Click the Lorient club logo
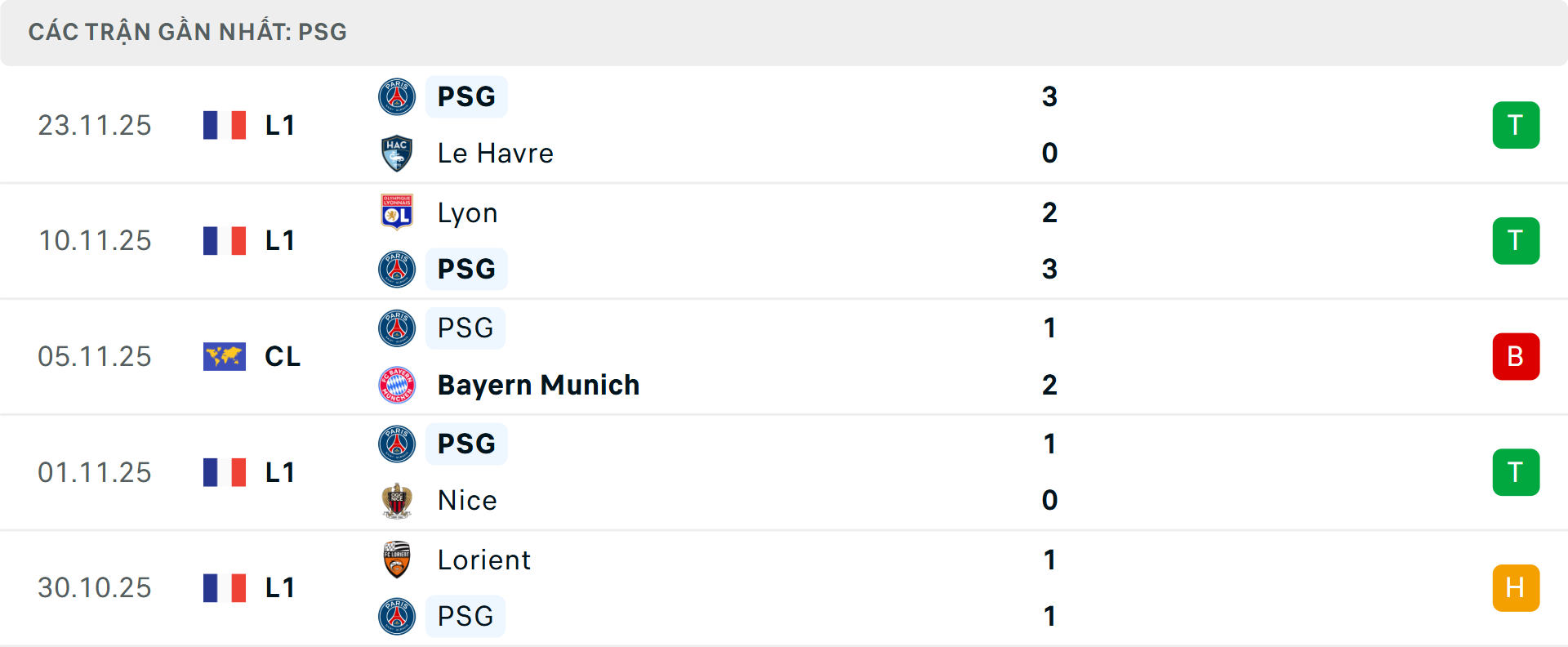Screen dimensions: 1568x647 point(397,560)
